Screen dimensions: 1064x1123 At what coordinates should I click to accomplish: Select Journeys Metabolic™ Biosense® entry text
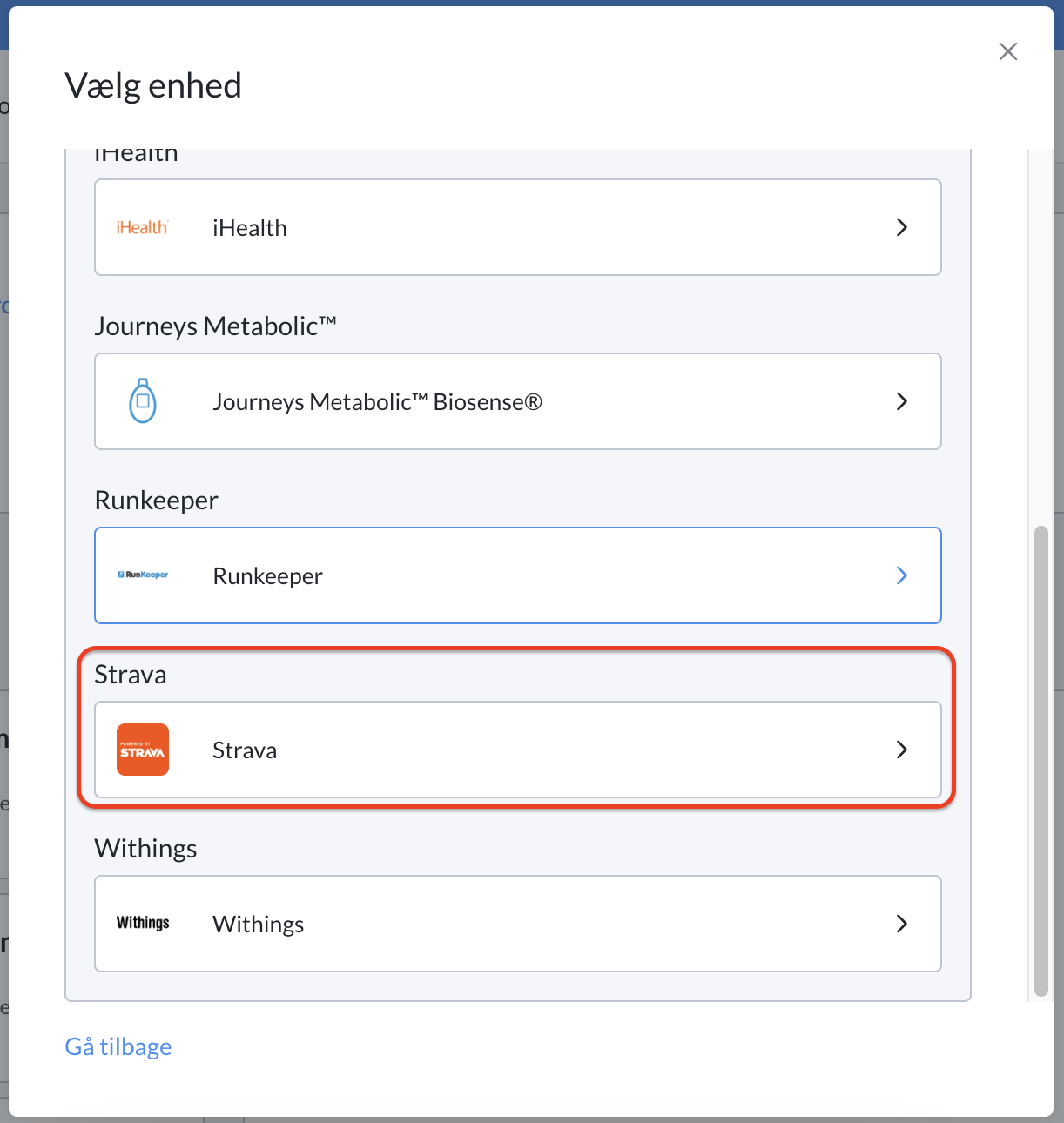pyautogui.click(x=378, y=402)
